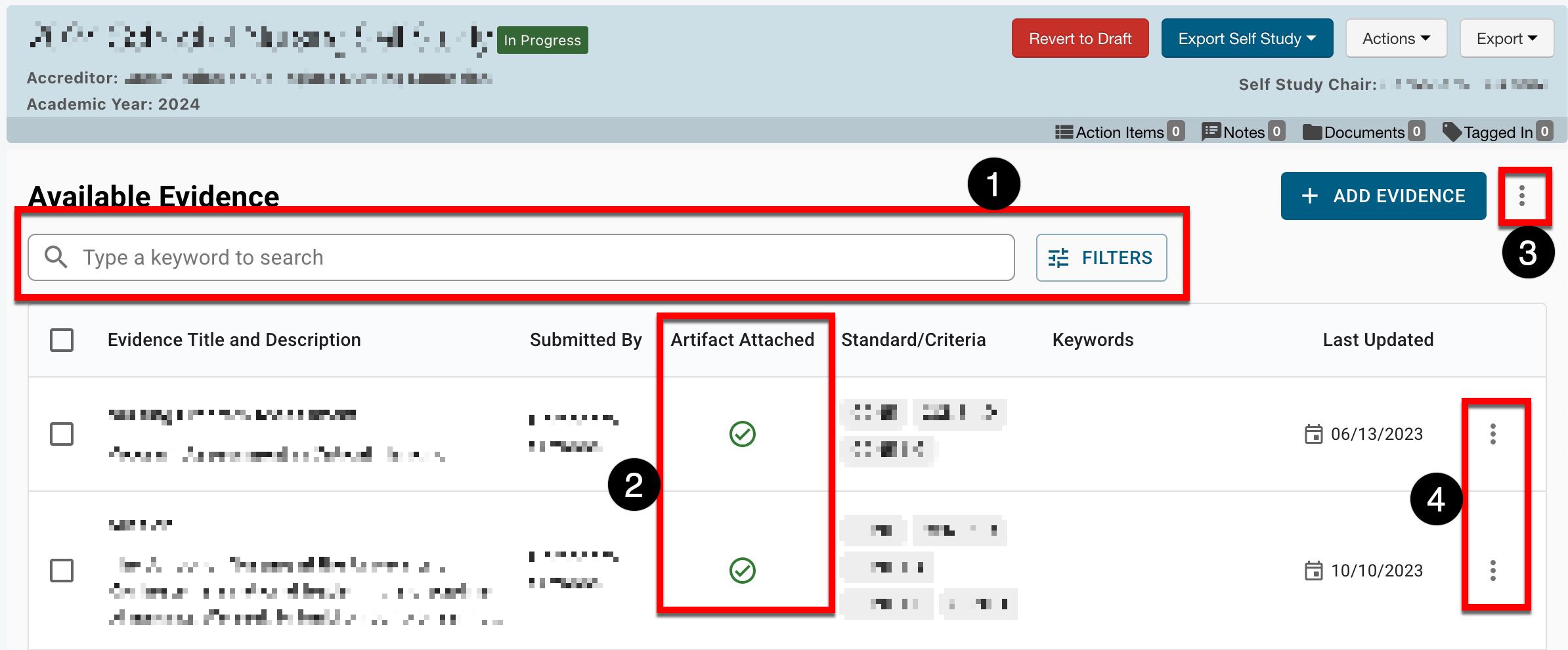
Task: Click the Documents folder icon
Action: point(1312,133)
